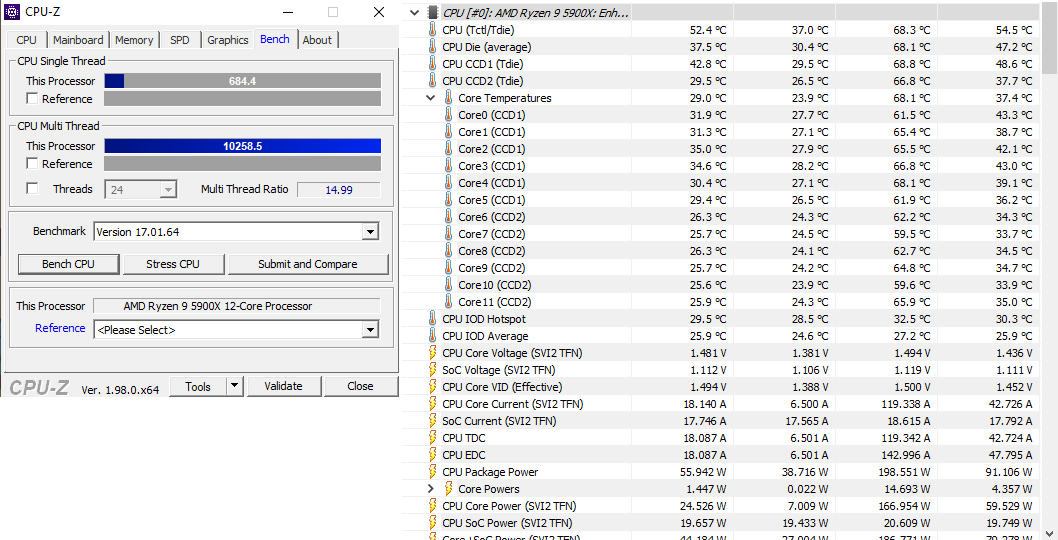Click lightning icon beside SoC Voltage

(x=433, y=370)
